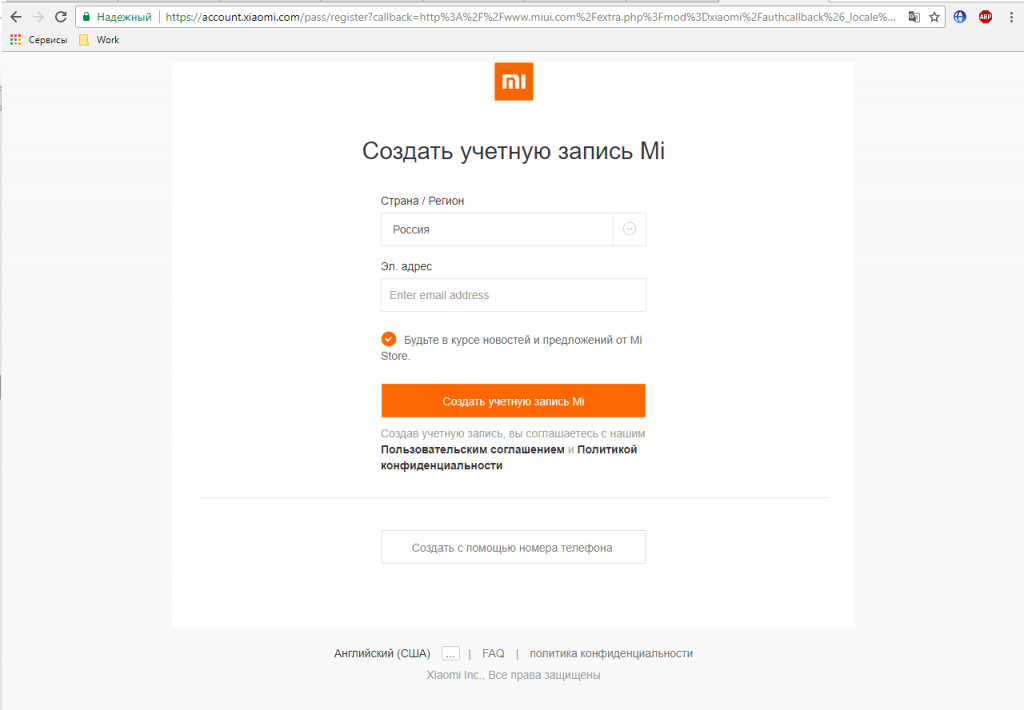Open the Сервисы apps shortcut
Image resolution: width=1024 pixels, height=710 pixels.
coord(39,40)
